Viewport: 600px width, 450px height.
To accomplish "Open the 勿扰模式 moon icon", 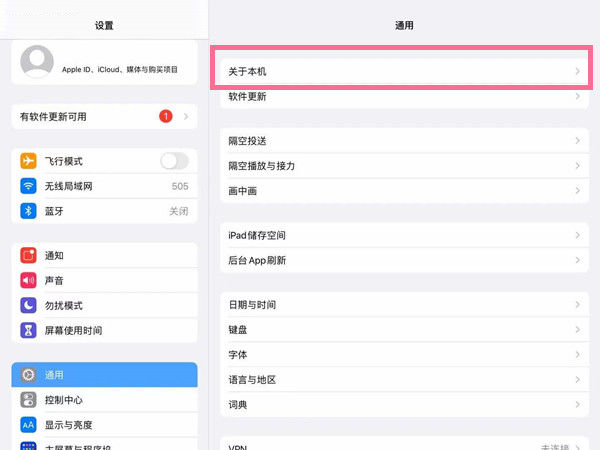I will (x=29, y=305).
